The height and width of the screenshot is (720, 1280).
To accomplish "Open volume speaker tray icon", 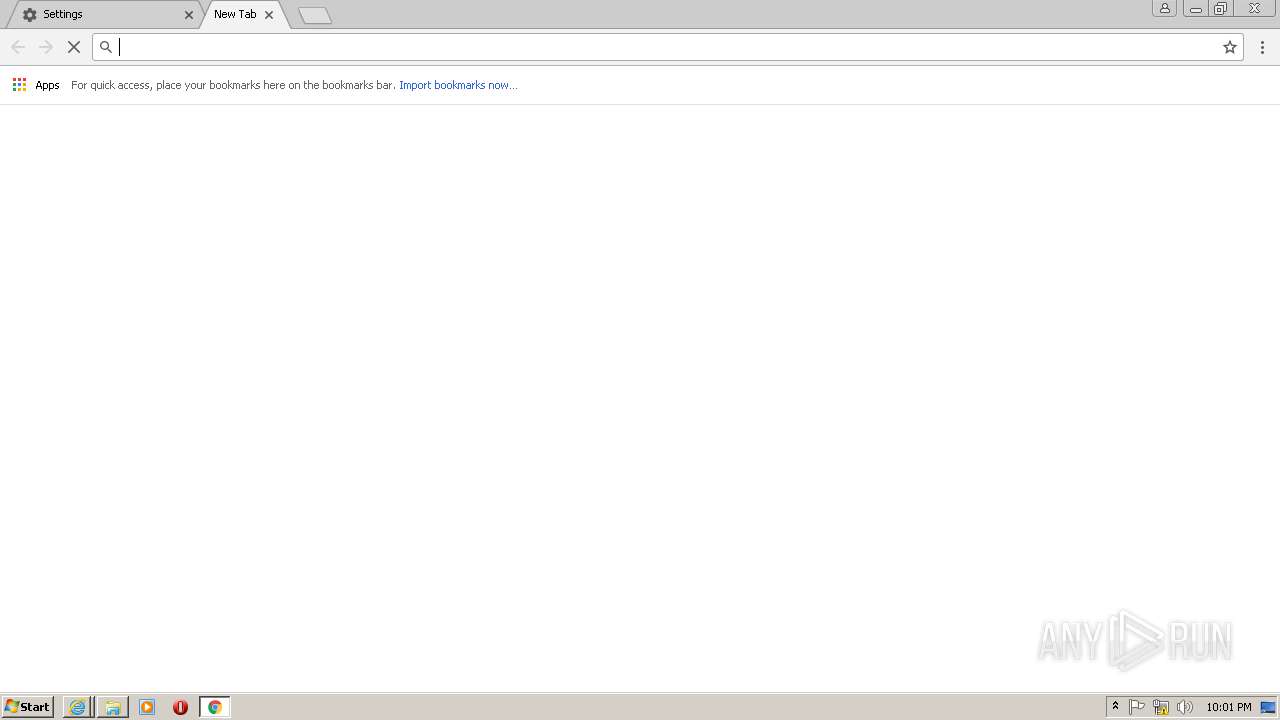I will point(1185,707).
